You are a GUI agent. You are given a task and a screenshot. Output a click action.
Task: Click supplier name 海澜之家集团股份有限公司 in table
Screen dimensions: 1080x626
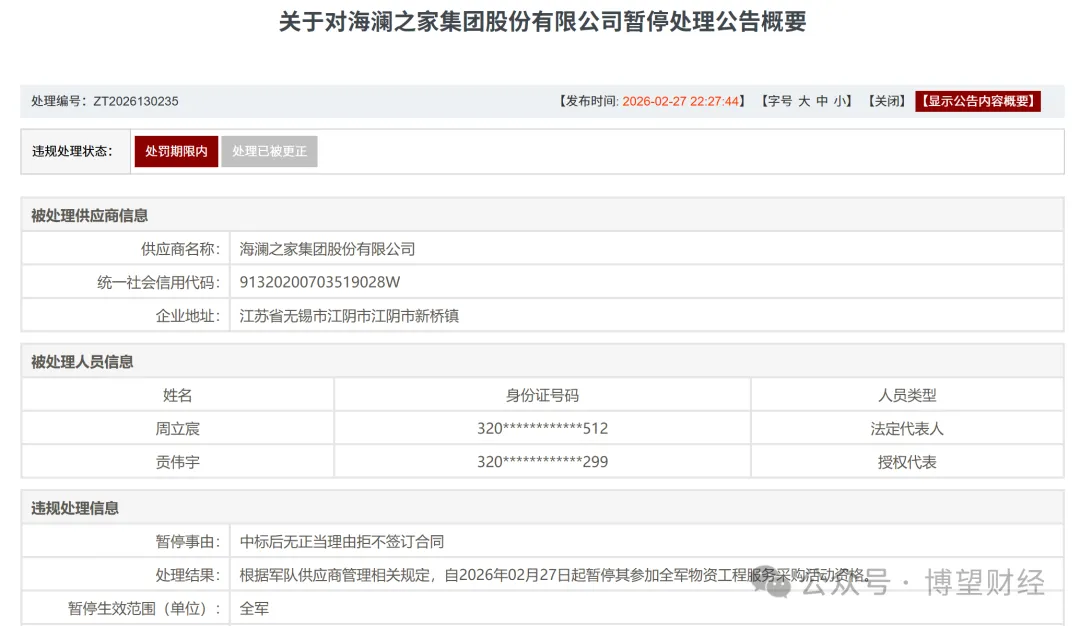pyautogui.click(x=327, y=249)
